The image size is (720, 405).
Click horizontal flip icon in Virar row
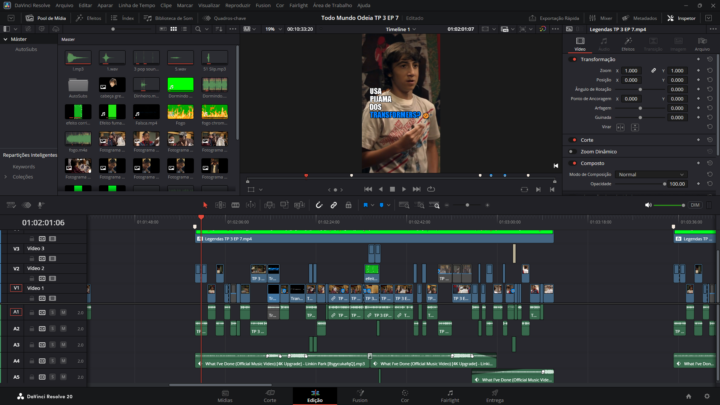[618, 127]
